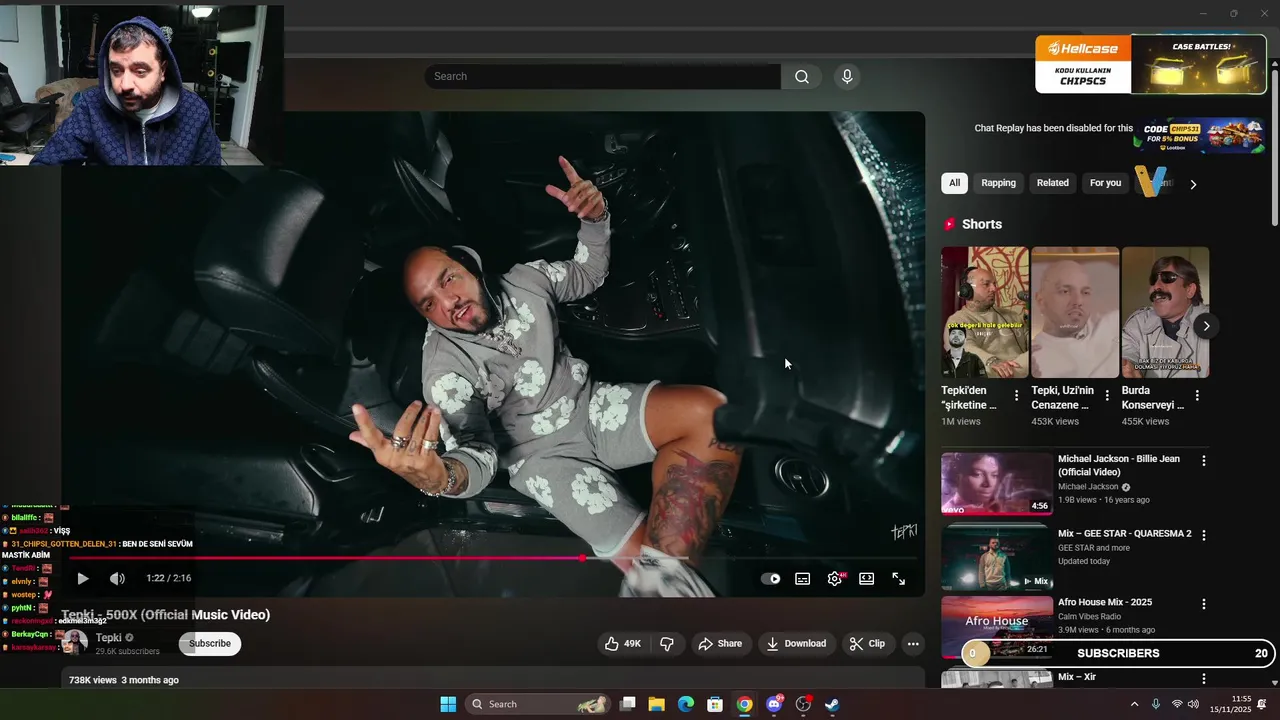Viewport: 1280px width, 720px height.
Task: Select the Rapping filter chip
Action: (998, 183)
